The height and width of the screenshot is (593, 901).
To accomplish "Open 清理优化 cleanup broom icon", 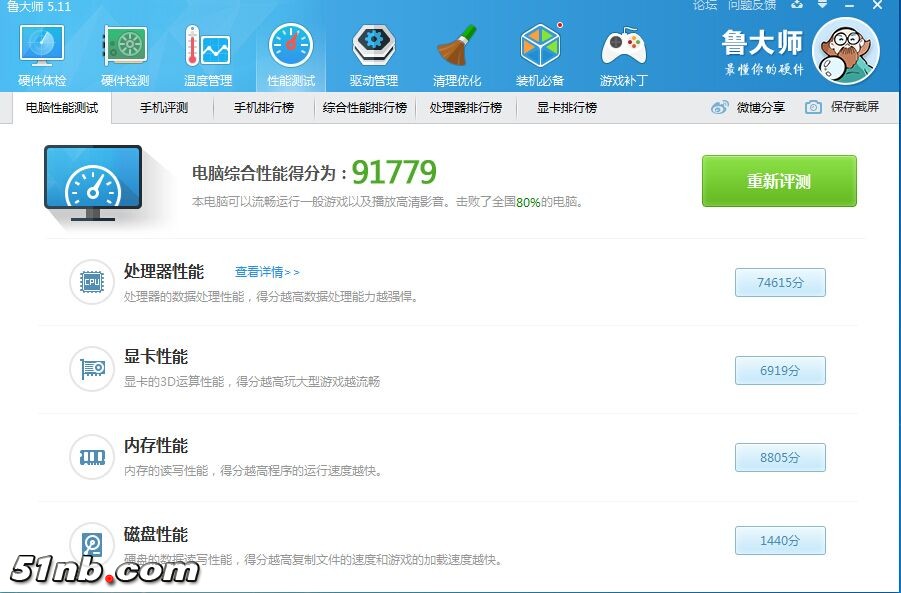I will 457,46.
